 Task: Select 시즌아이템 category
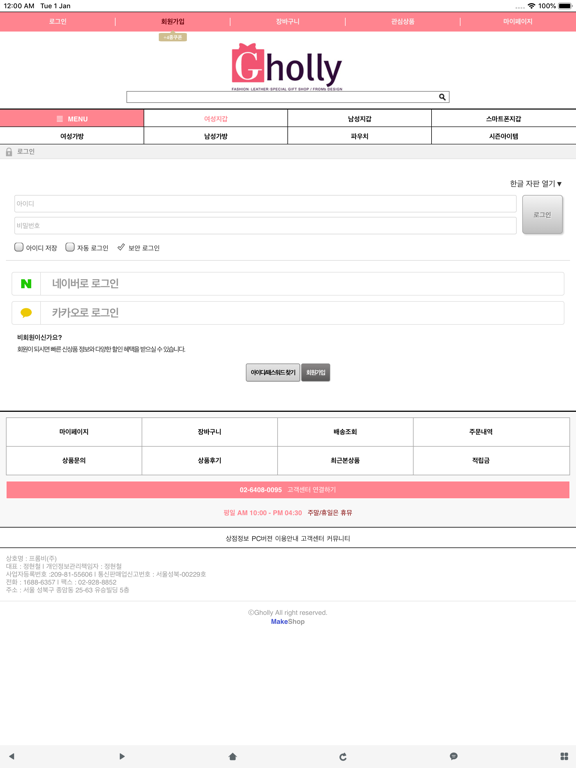[504, 136]
